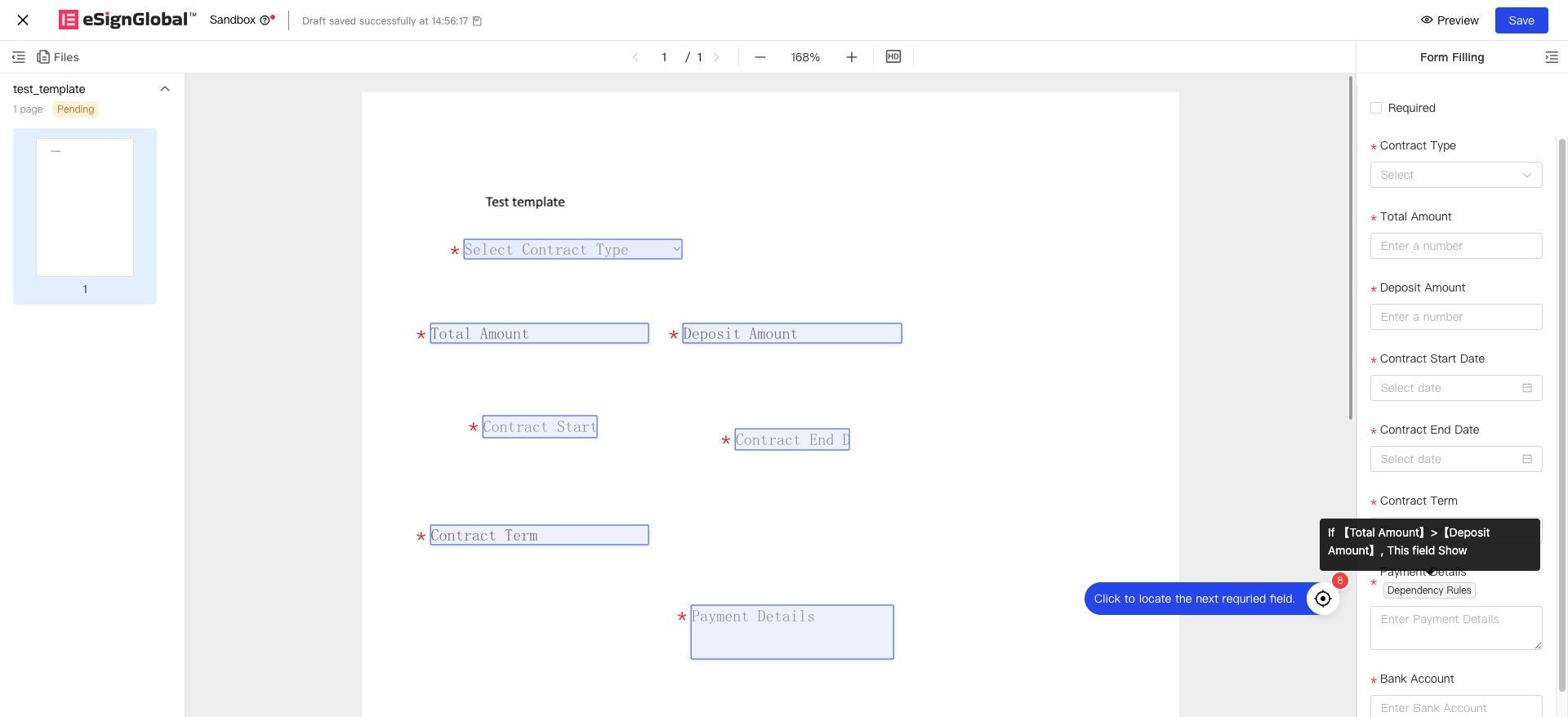Click the eSignGlobal logo

click(127, 20)
